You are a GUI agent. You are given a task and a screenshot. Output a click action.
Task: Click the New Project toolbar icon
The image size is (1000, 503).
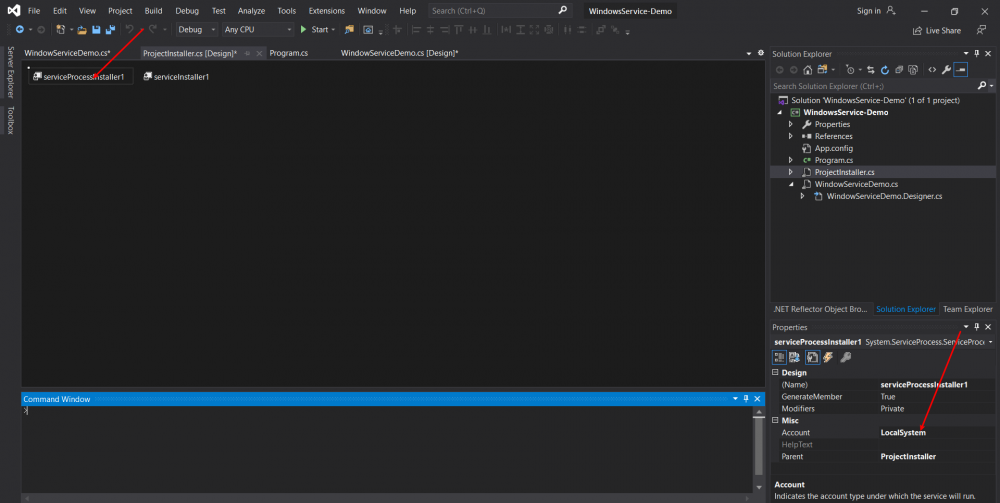click(60, 29)
